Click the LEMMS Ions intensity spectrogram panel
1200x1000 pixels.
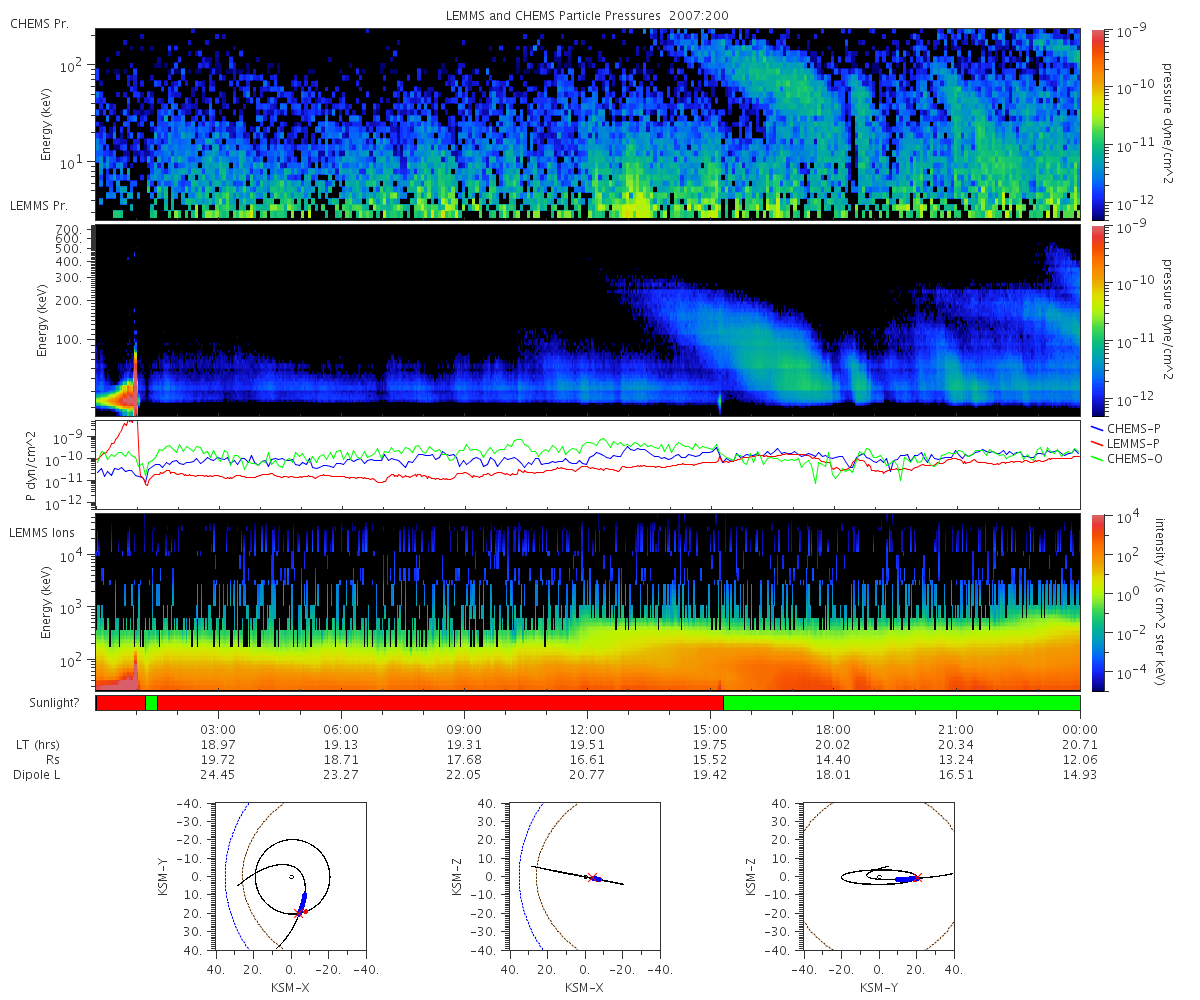[588, 602]
